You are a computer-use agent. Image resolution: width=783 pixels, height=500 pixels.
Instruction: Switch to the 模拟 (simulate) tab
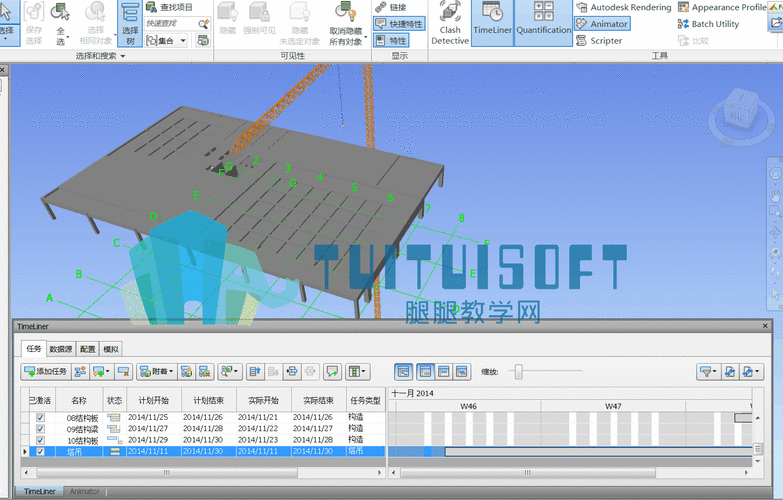click(x=111, y=349)
